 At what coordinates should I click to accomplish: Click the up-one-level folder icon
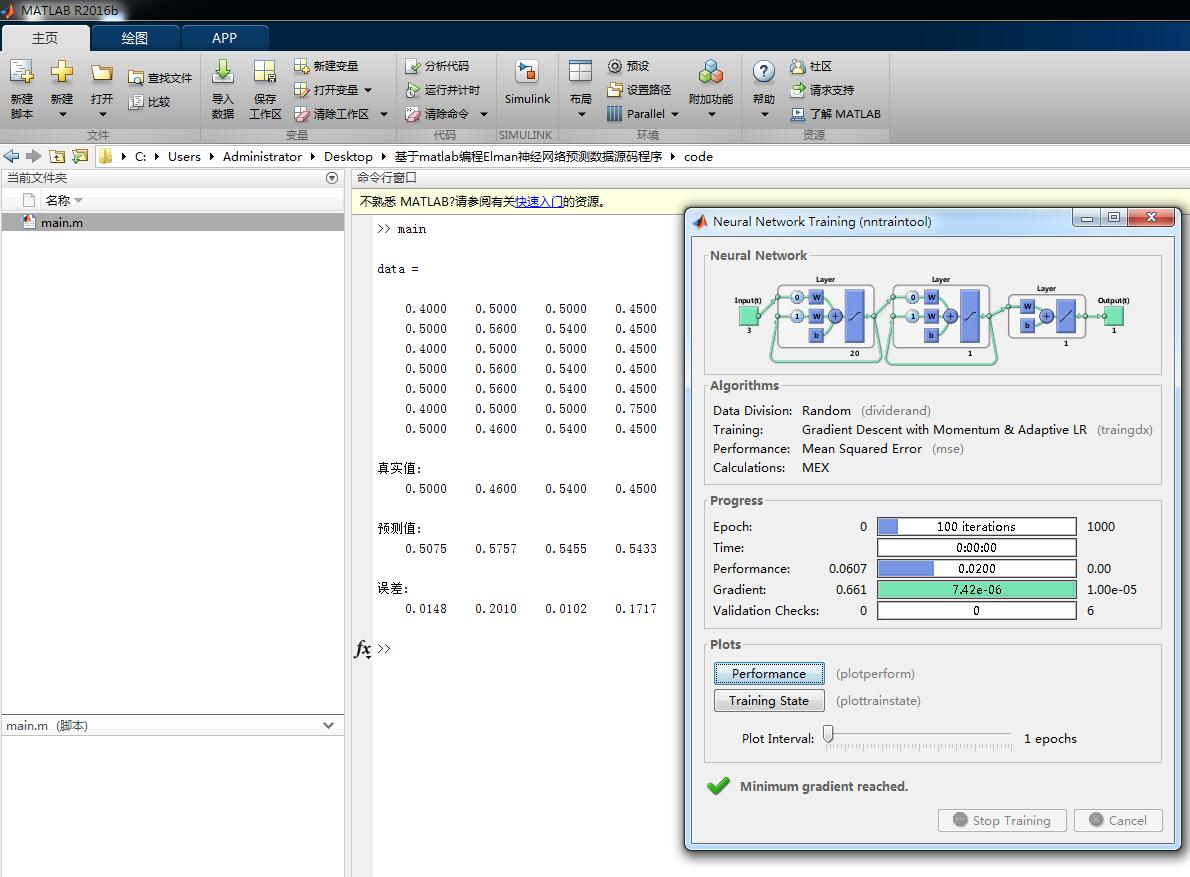57,156
